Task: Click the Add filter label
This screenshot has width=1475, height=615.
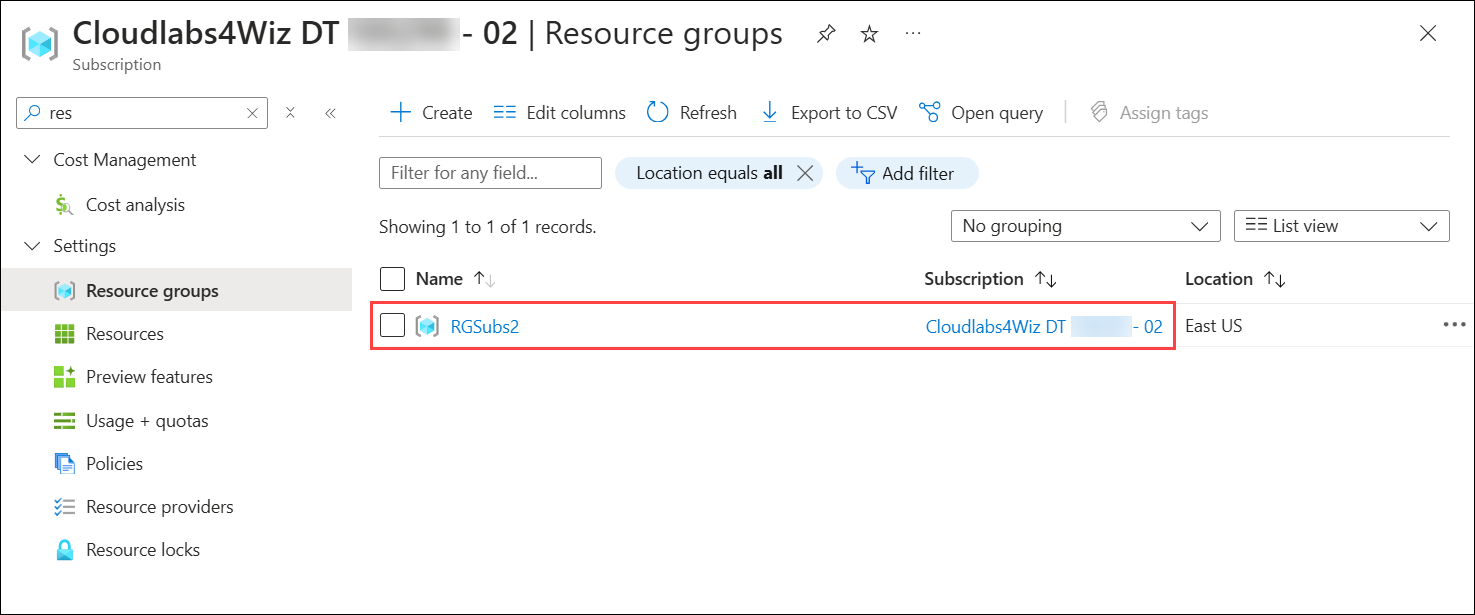Action: tap(918, 173)
